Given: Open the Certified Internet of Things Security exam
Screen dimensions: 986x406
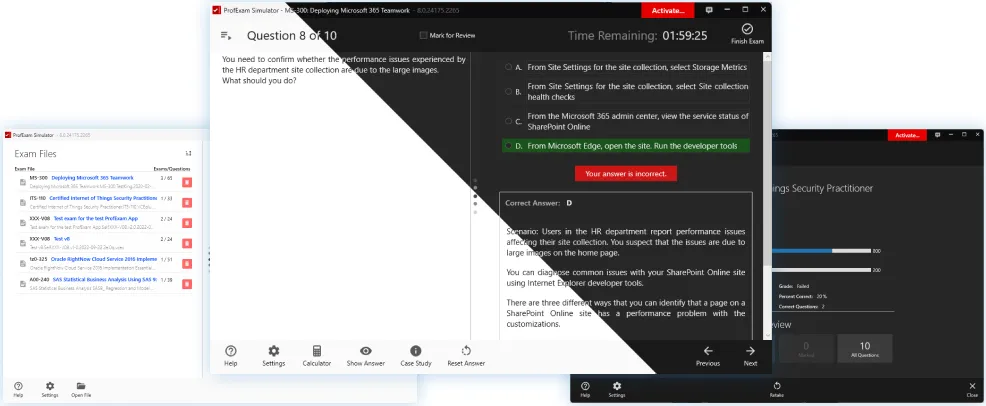Looking at the screenshot, I should [x=103, y=198].
